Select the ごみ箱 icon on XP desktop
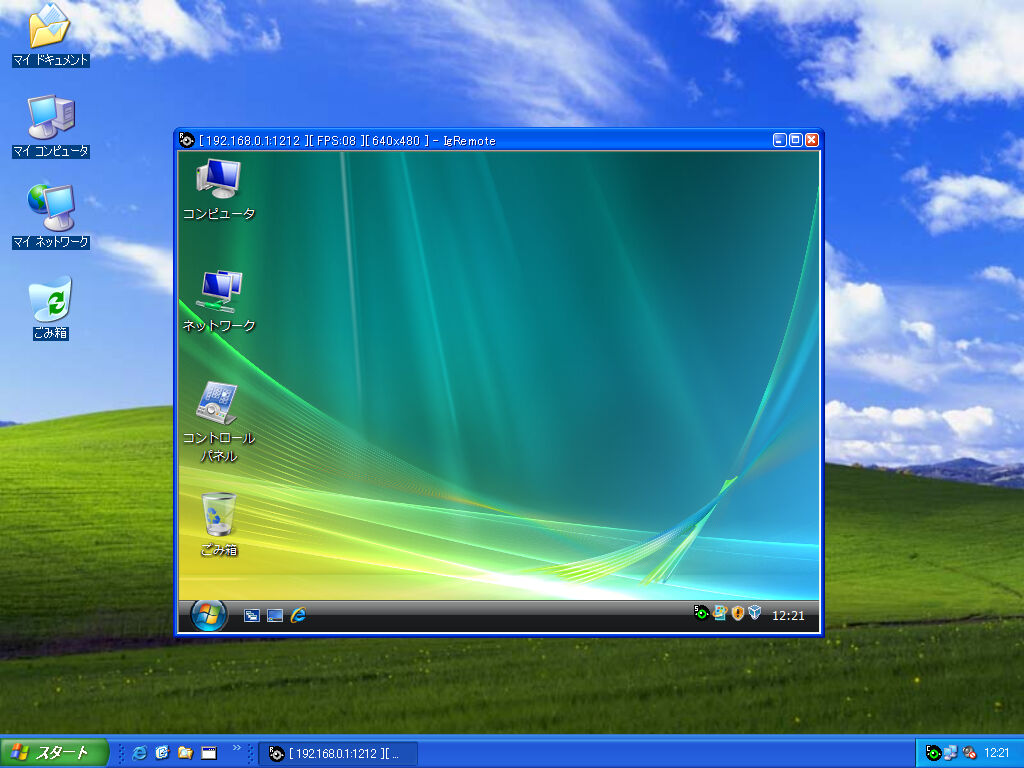The height and width of the screenshot is (768, 1024). pyautogui.click(x=50, y=308)
